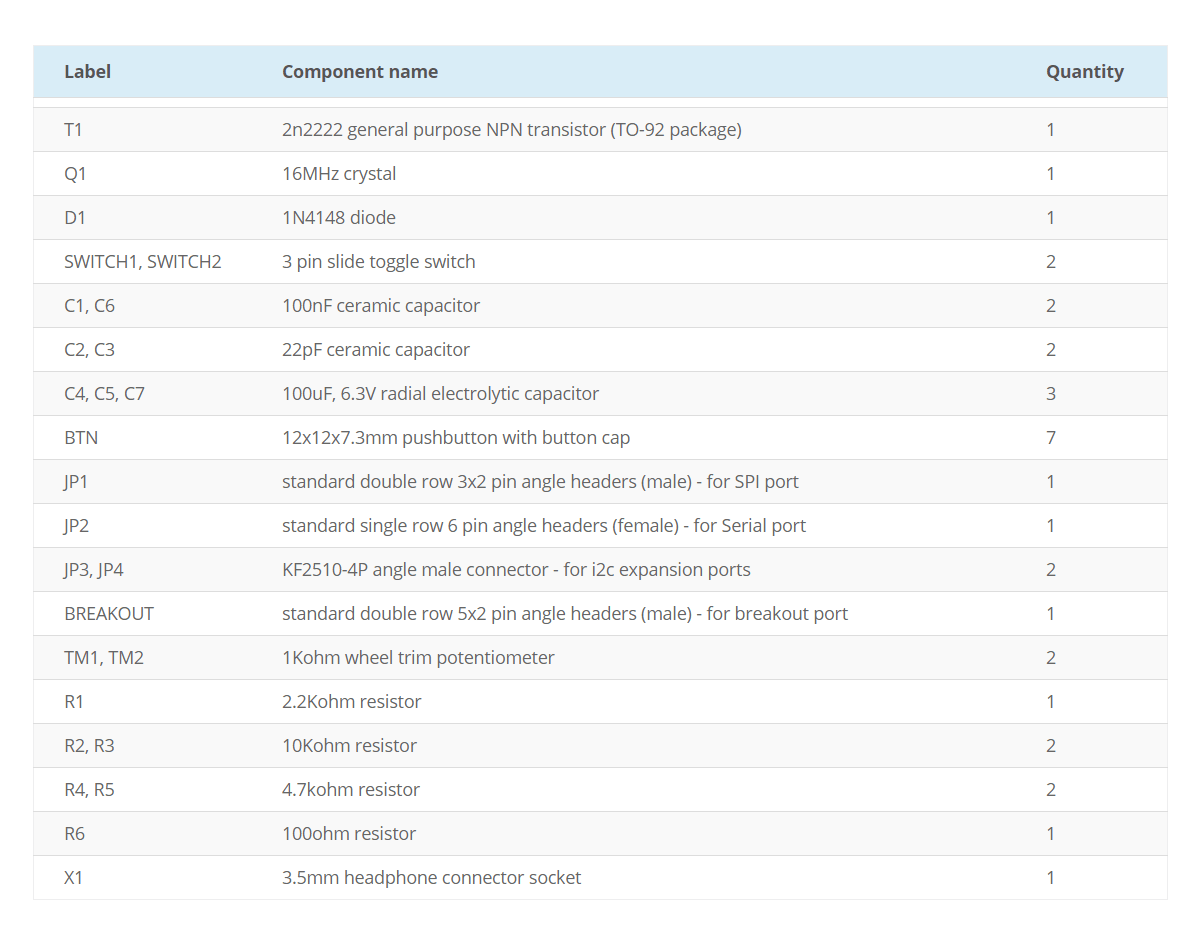Select the 'BTN' label cell
Viewport: 1193px width, 943px height.
tap(81, 438)
